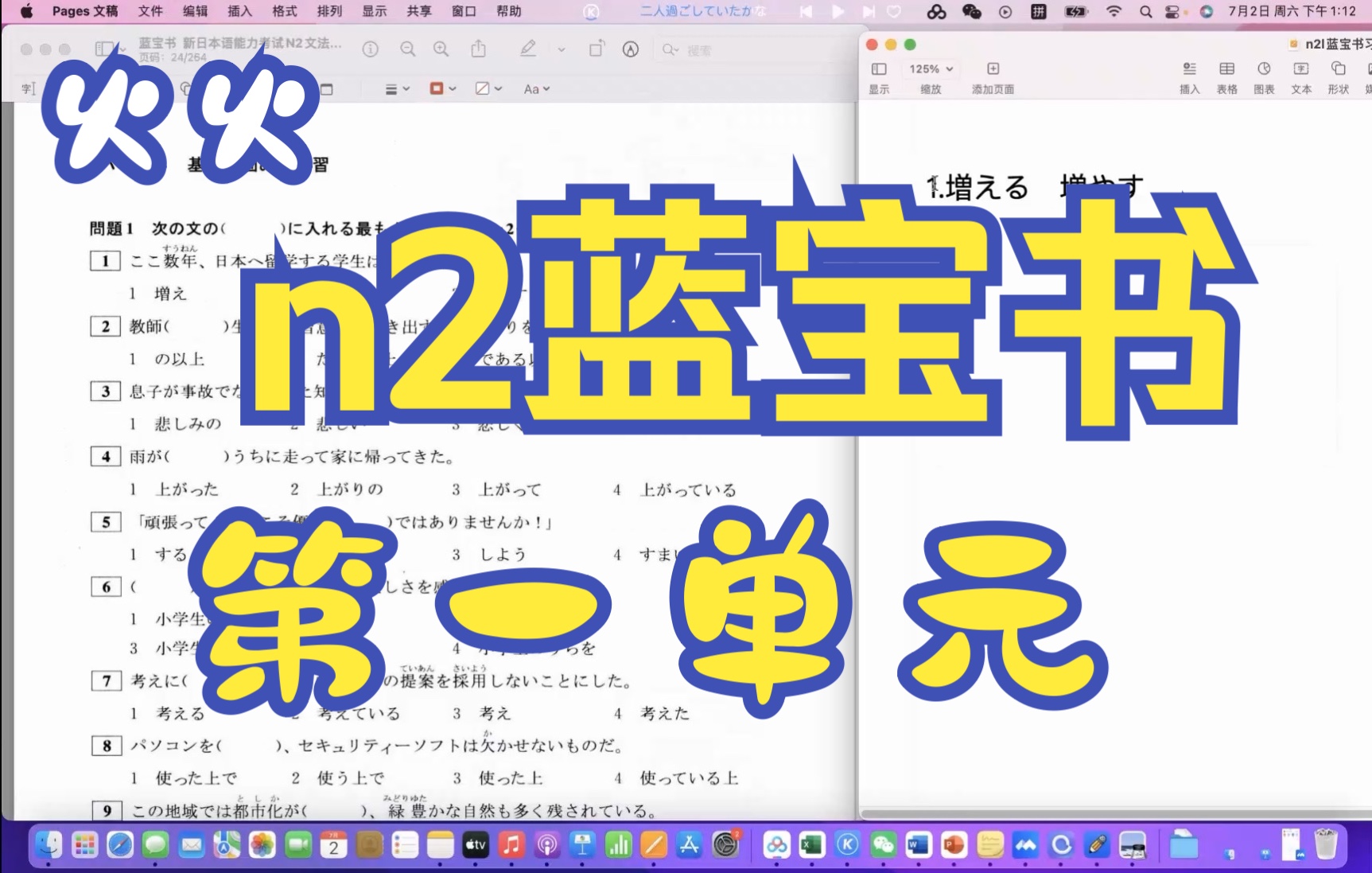Open the Apple menu

tap(26, 11)
